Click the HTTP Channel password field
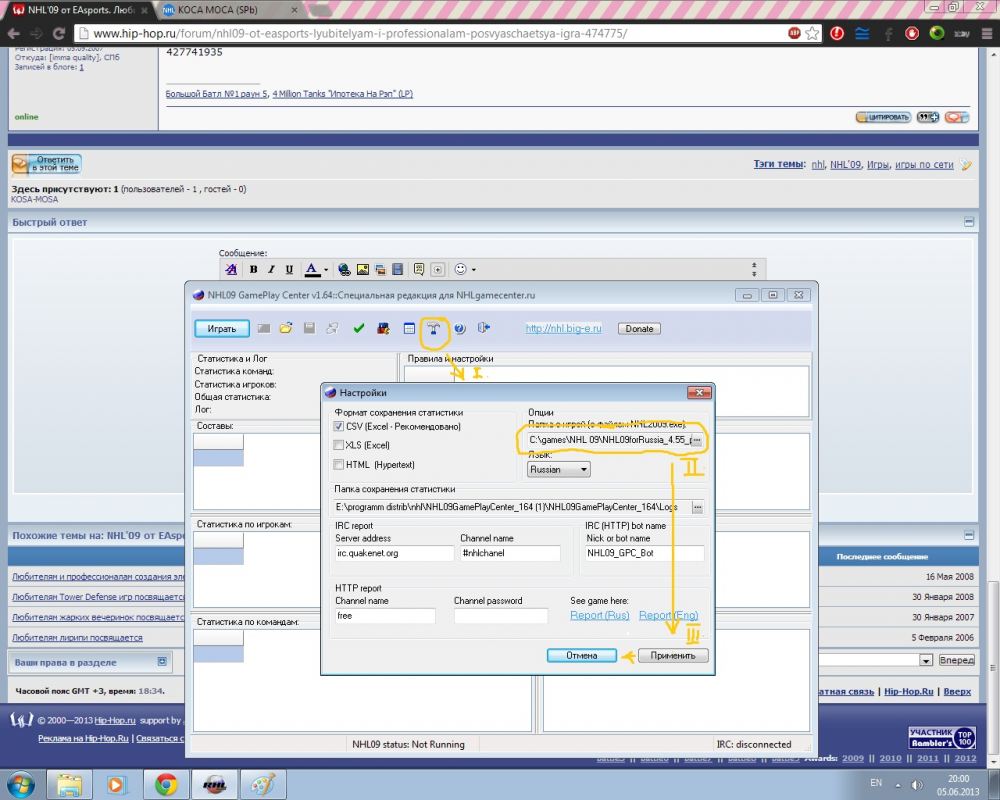 [501, 616]
